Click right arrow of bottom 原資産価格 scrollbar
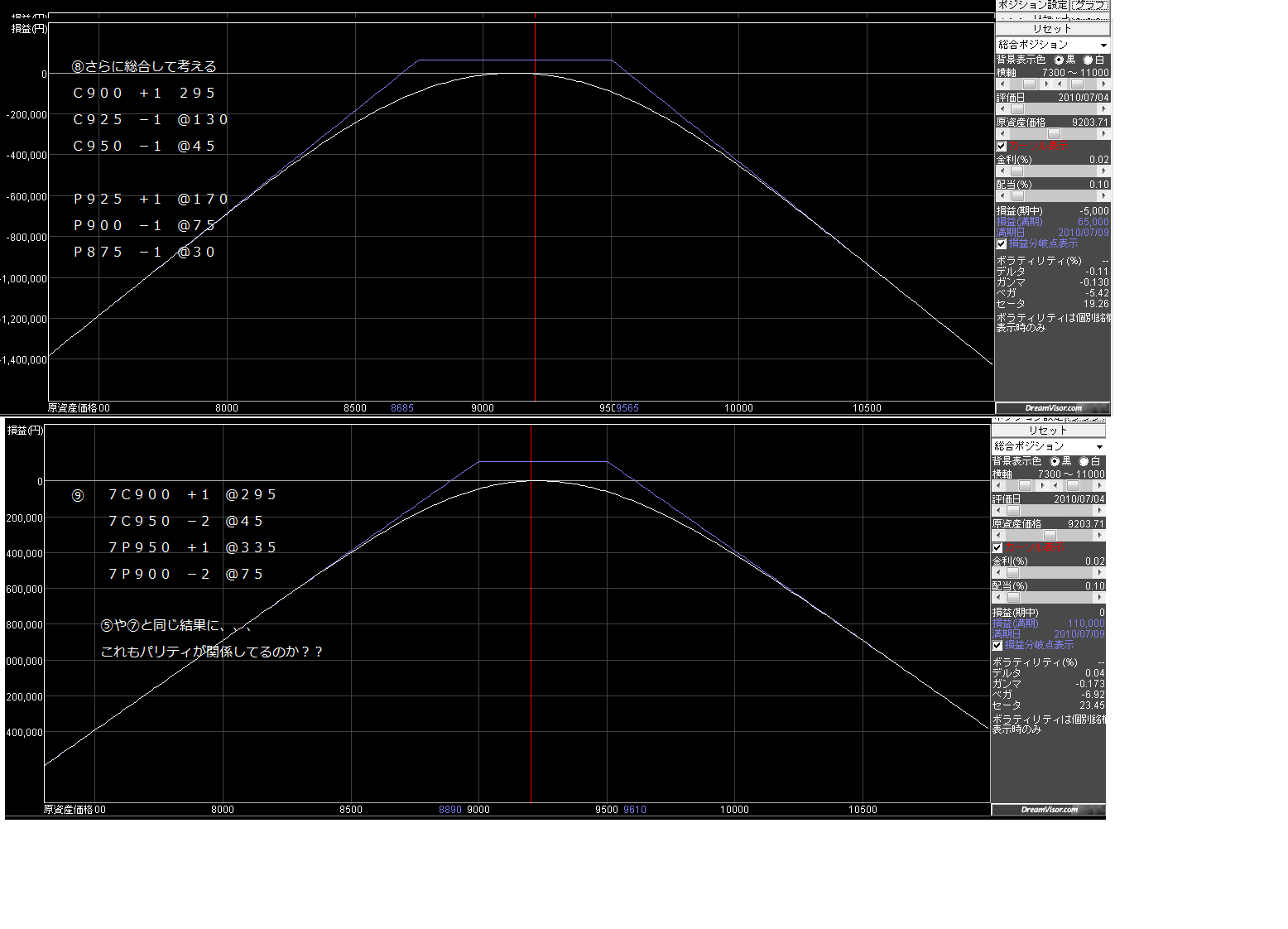The height and width of the screenshot is (929, 1288). coord(1099,536)
